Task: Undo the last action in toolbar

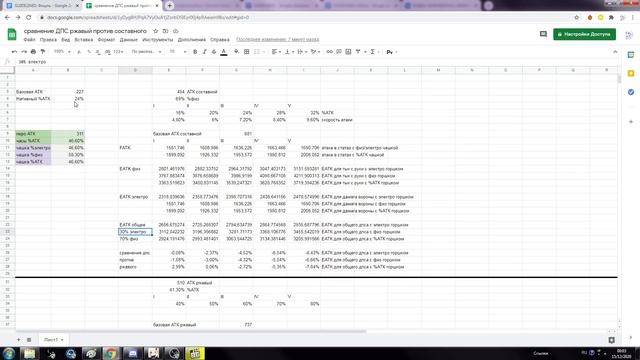Action: point(14,52)
